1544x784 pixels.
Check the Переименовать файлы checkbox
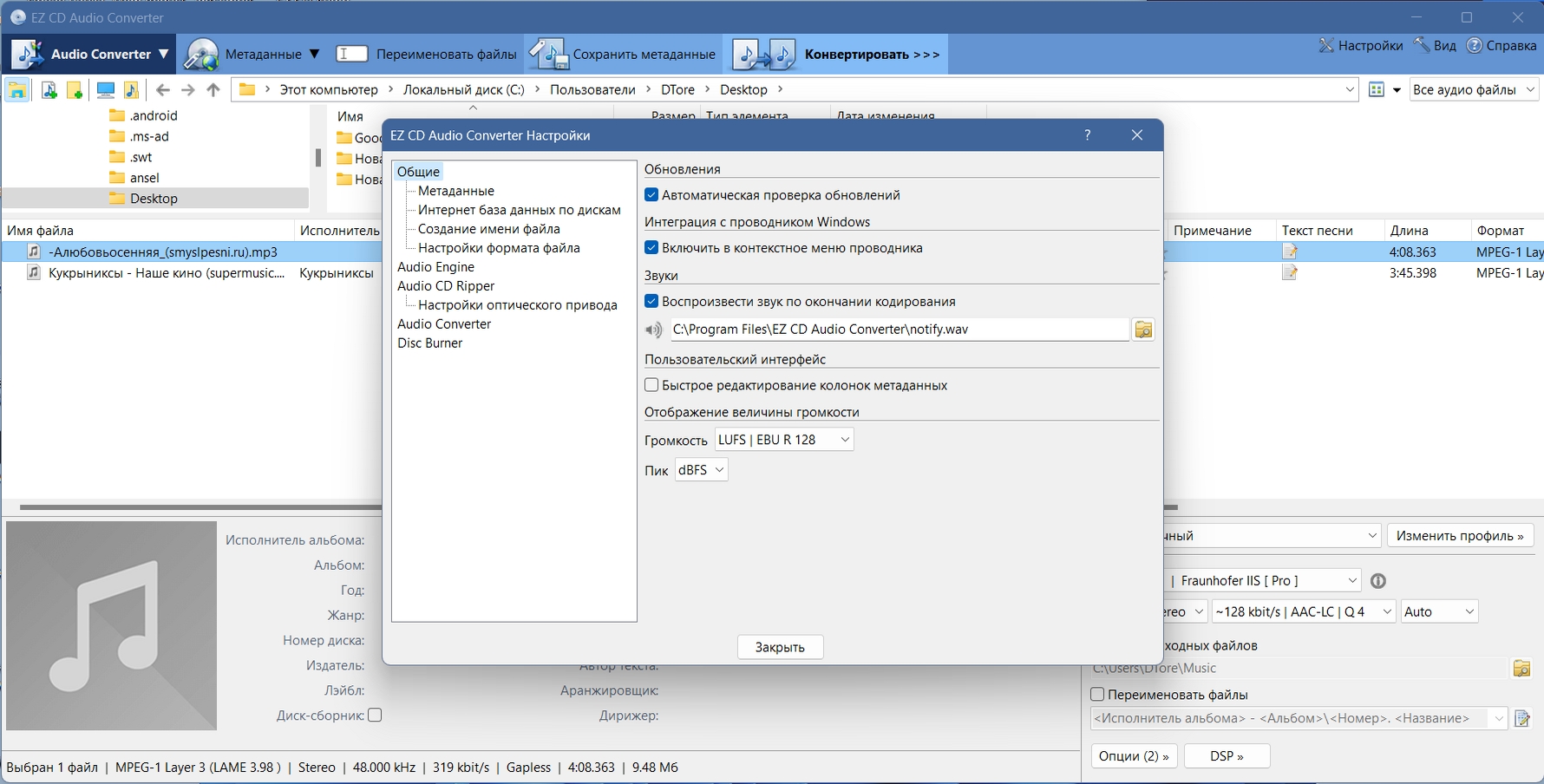click(1097, 694)
